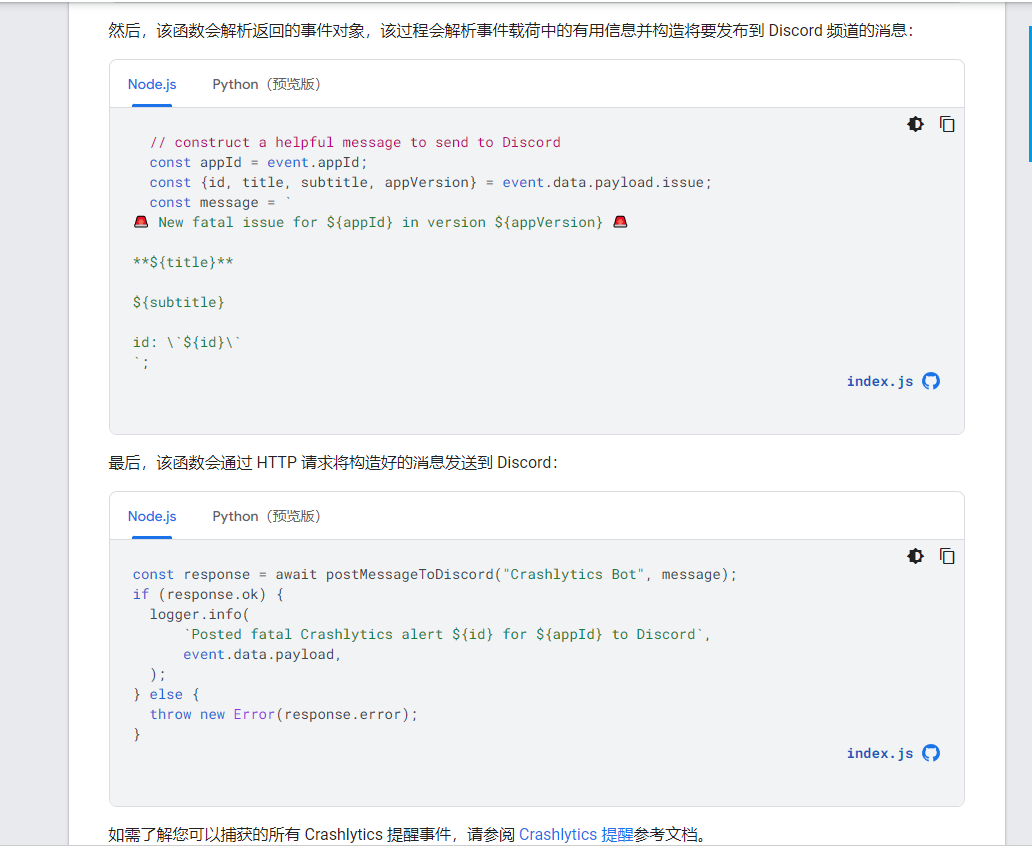The height and width of the screenshot is (854, 1032).
Task: Click the 'const response = await postMessageToDiscord' line
Action: click(434, 574)
